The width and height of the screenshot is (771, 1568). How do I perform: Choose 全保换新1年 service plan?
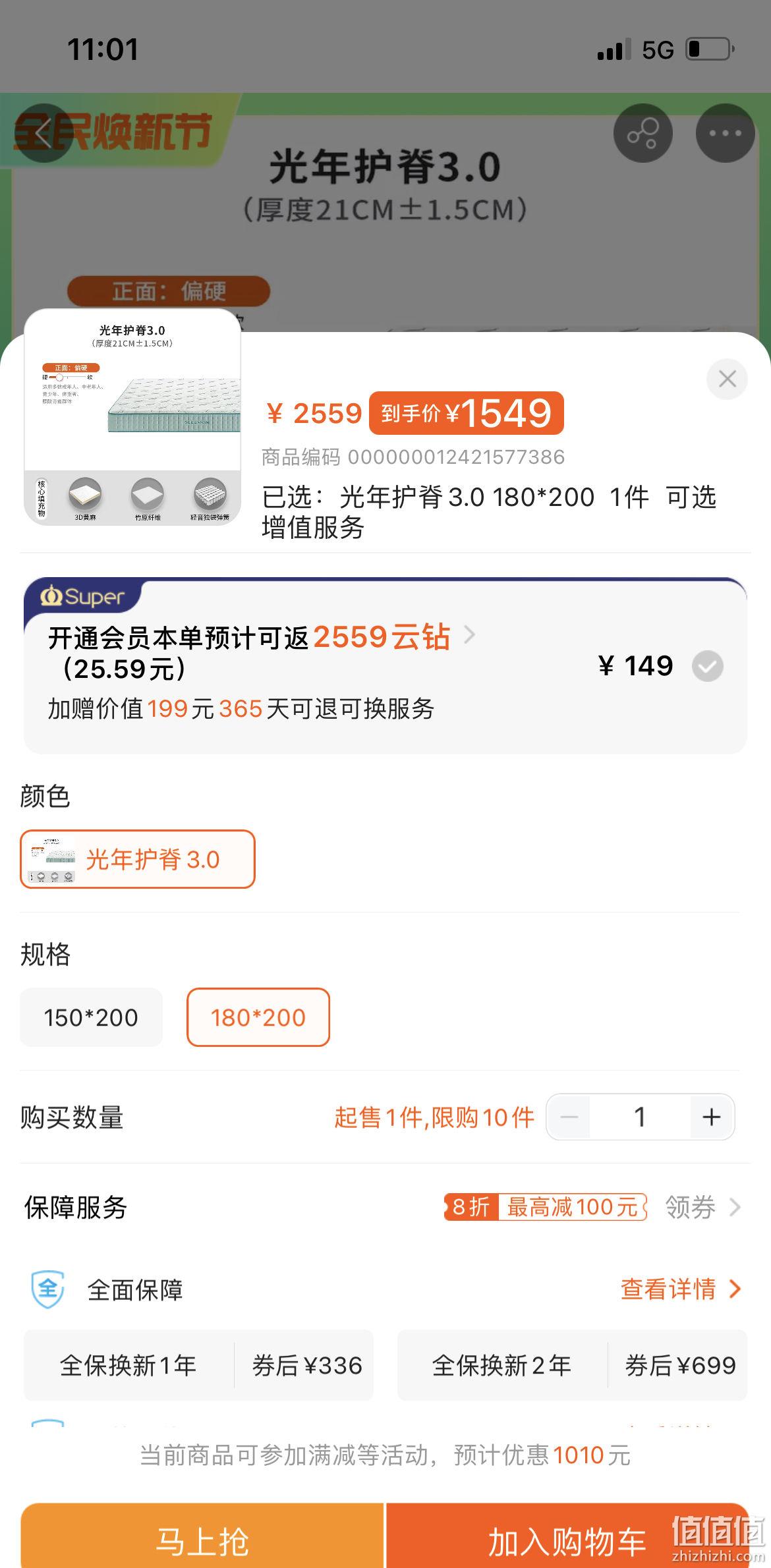coord(198,1365)
